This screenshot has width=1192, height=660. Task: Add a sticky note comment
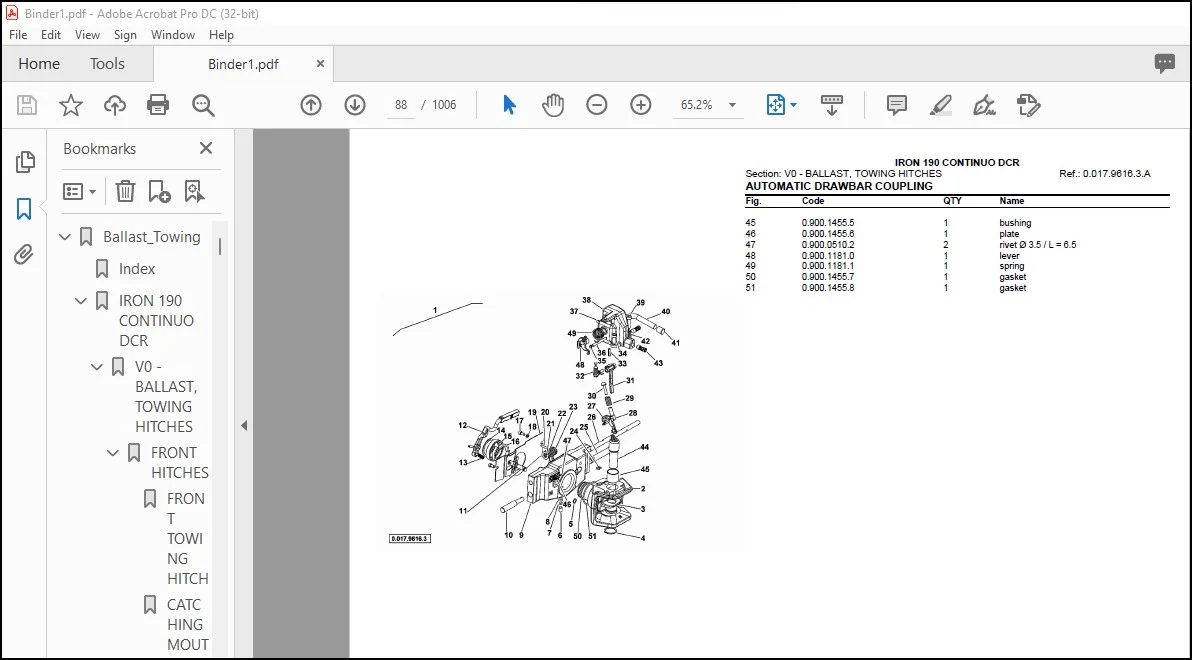[897, 105]
